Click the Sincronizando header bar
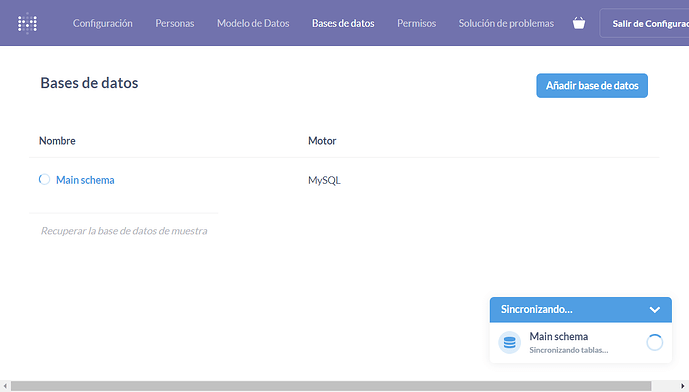 click(x=580, y=309)
